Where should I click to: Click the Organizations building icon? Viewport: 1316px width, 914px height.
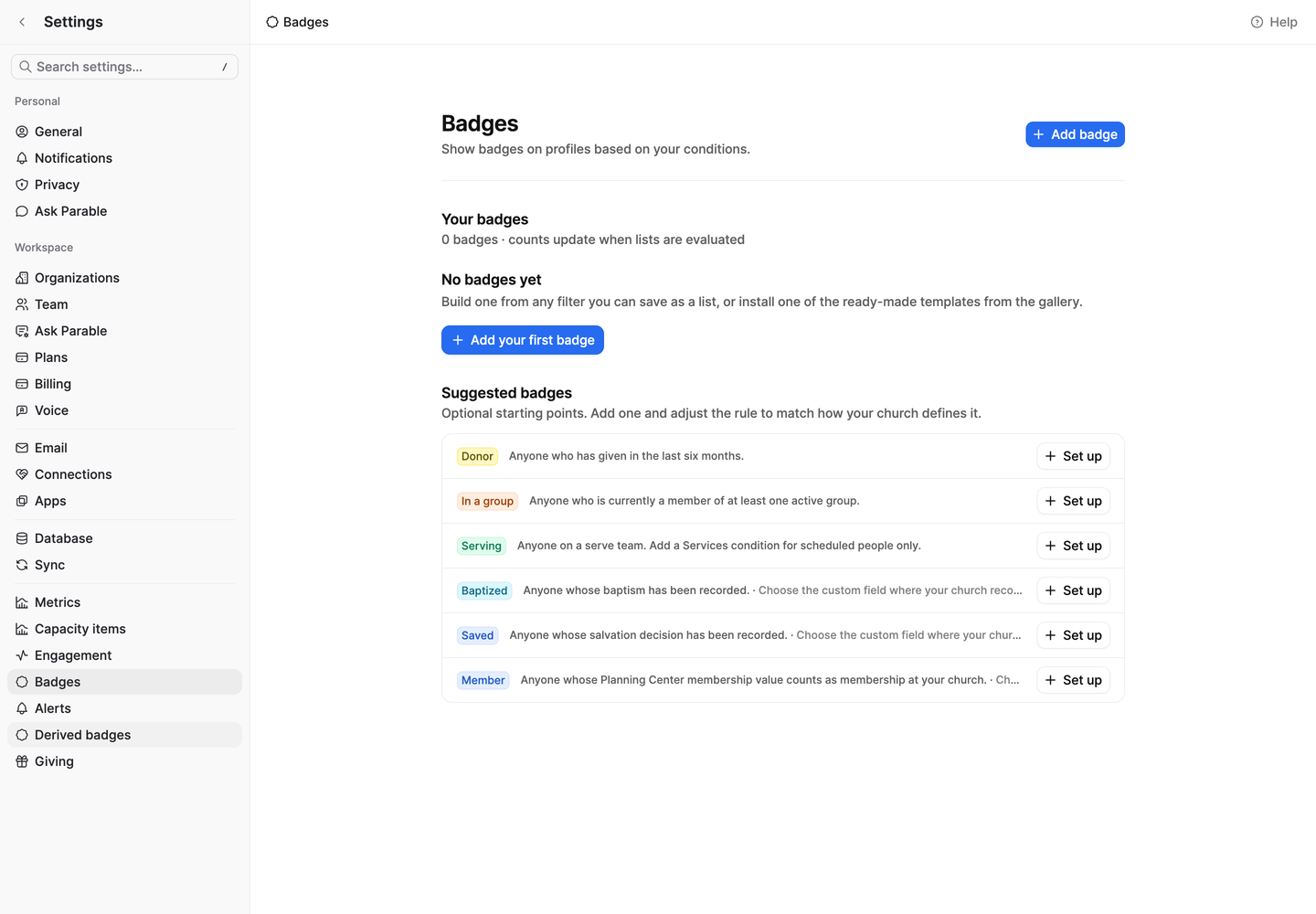click(22, 278)
